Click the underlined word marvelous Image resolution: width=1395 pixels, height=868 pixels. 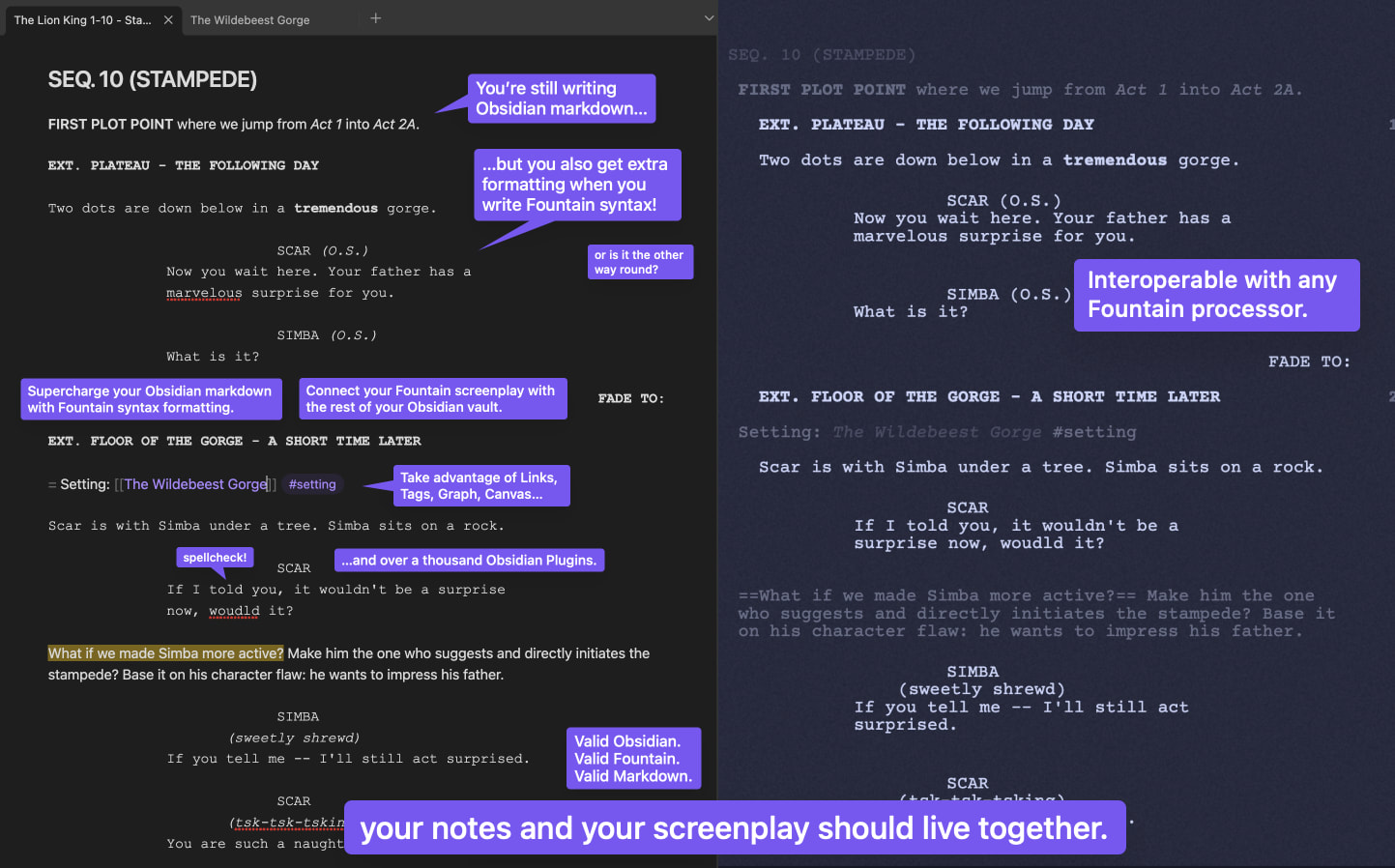[203, 293]
